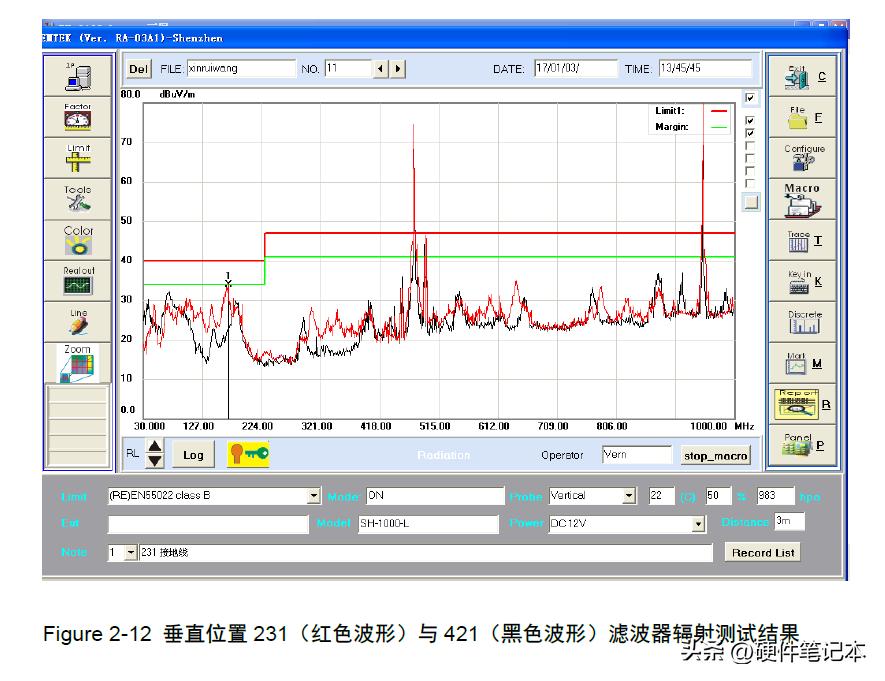Click the humidity field showing 50
Screen dimensions: 885x681
718,496
